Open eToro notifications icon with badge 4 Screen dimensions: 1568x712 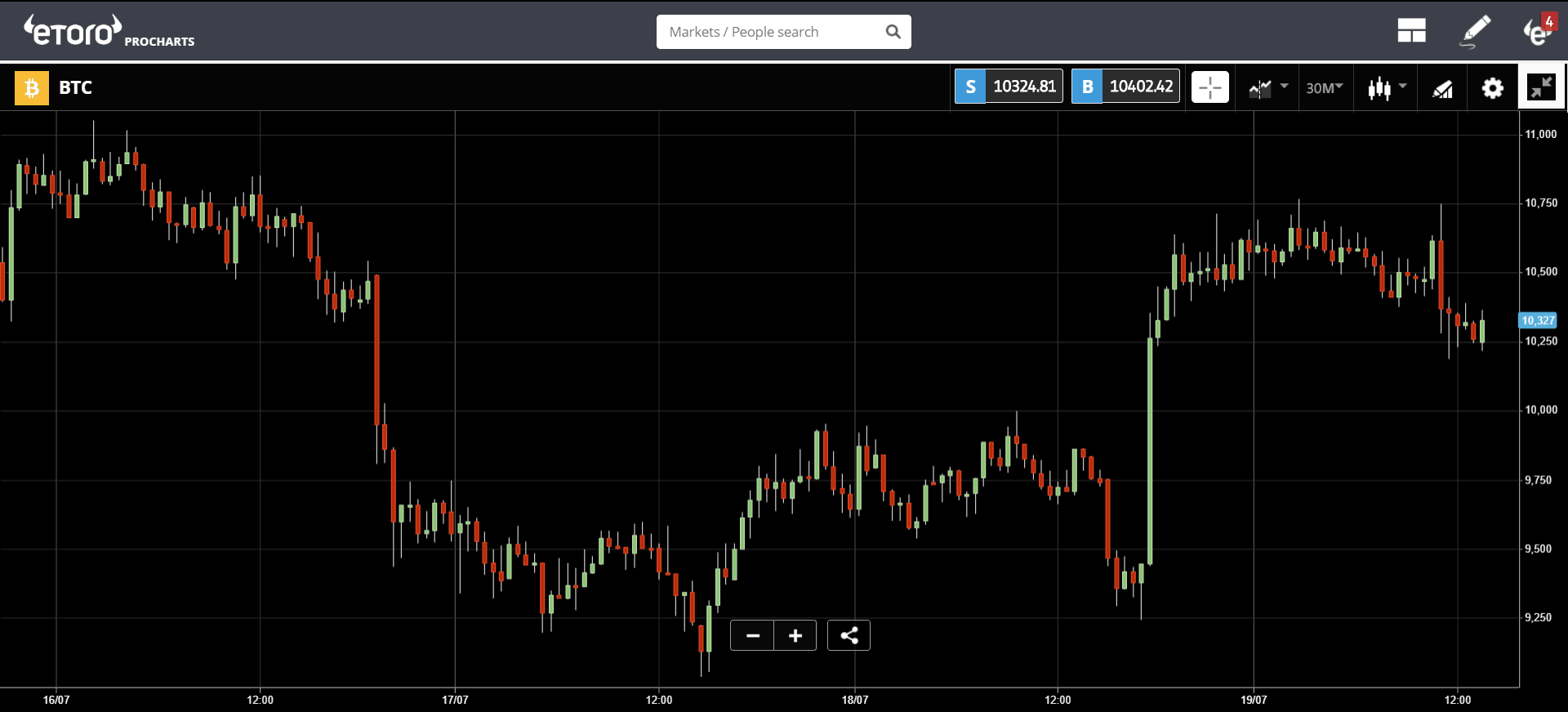click(x=1539, y=31)
